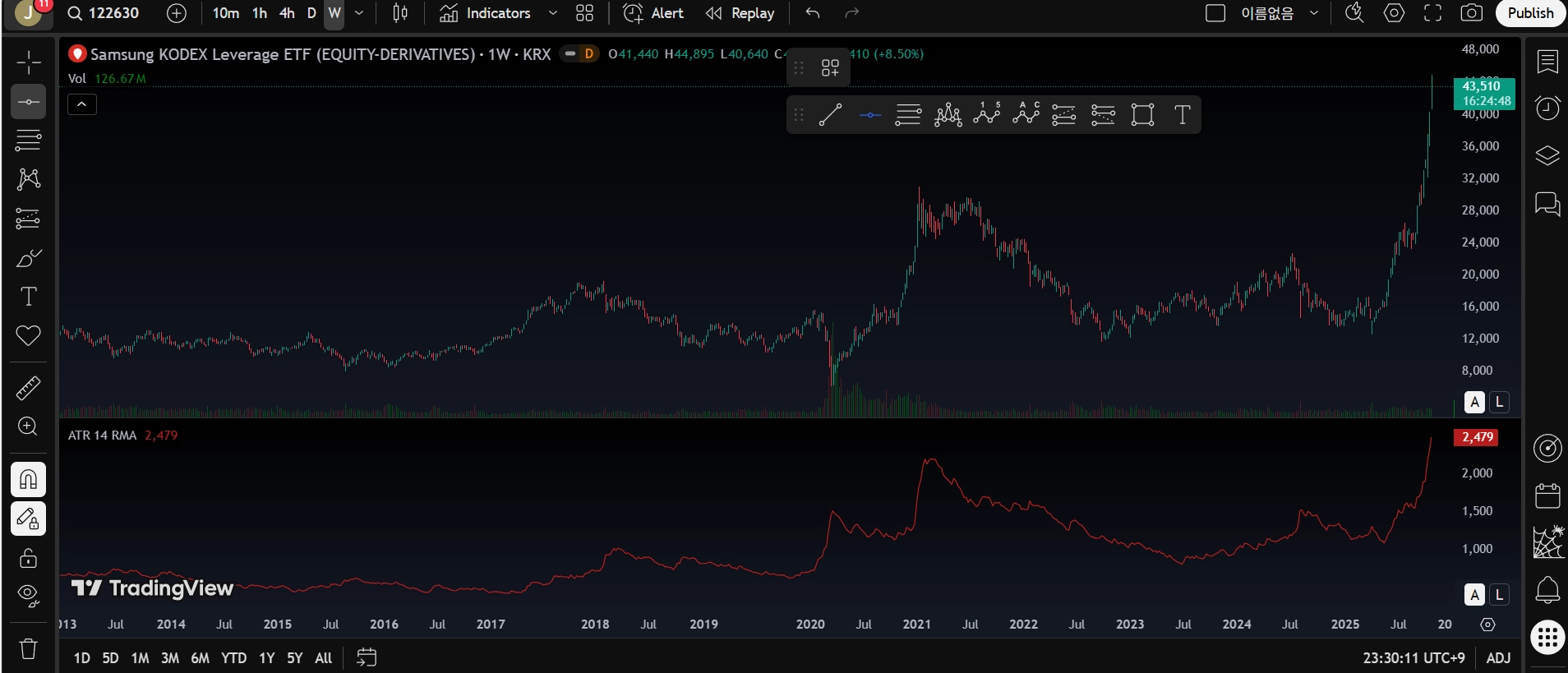Open layout name dropdown arrow
Viewport: 1568px width, 673px height.
click(x=1314, y=13)
